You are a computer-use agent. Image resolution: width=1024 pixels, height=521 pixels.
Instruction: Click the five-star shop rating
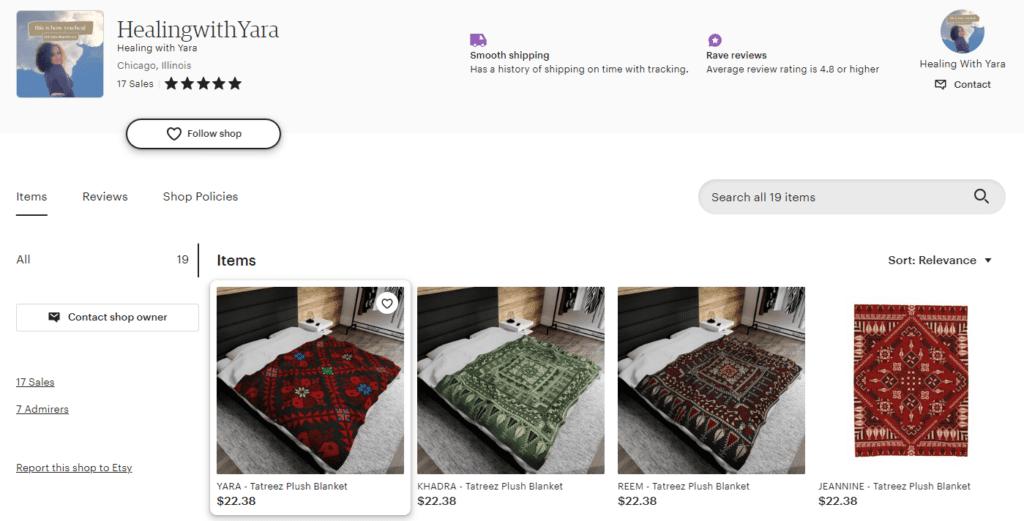click(203, 84)
